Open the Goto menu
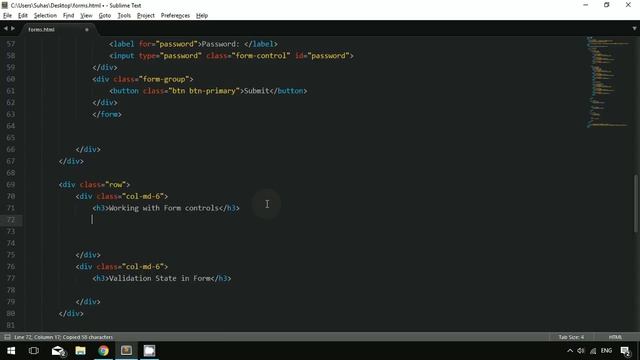 click(105, 16)
